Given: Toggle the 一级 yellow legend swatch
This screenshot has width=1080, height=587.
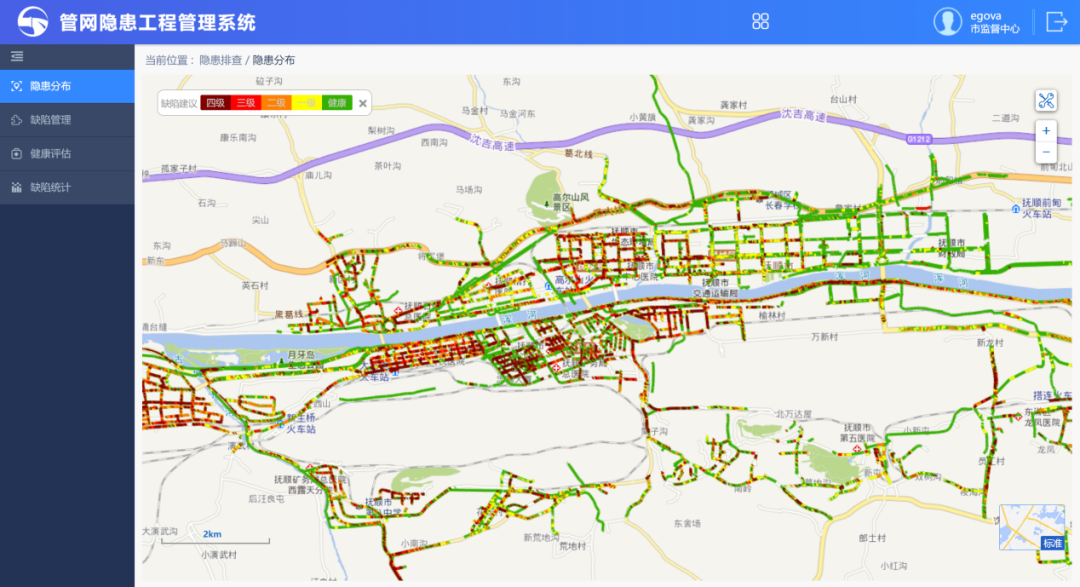Looking at the screenshot, I should (307, 103).
